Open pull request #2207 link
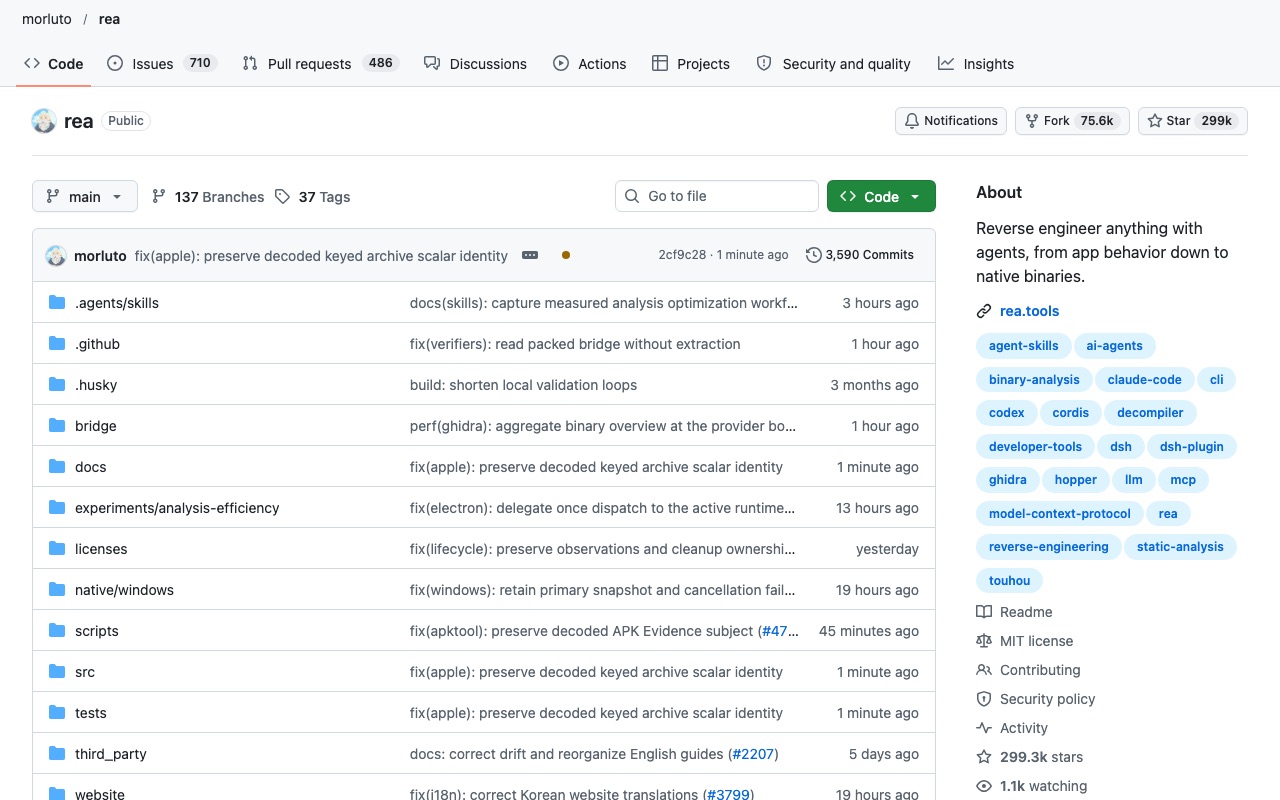 tap(753, 754)
